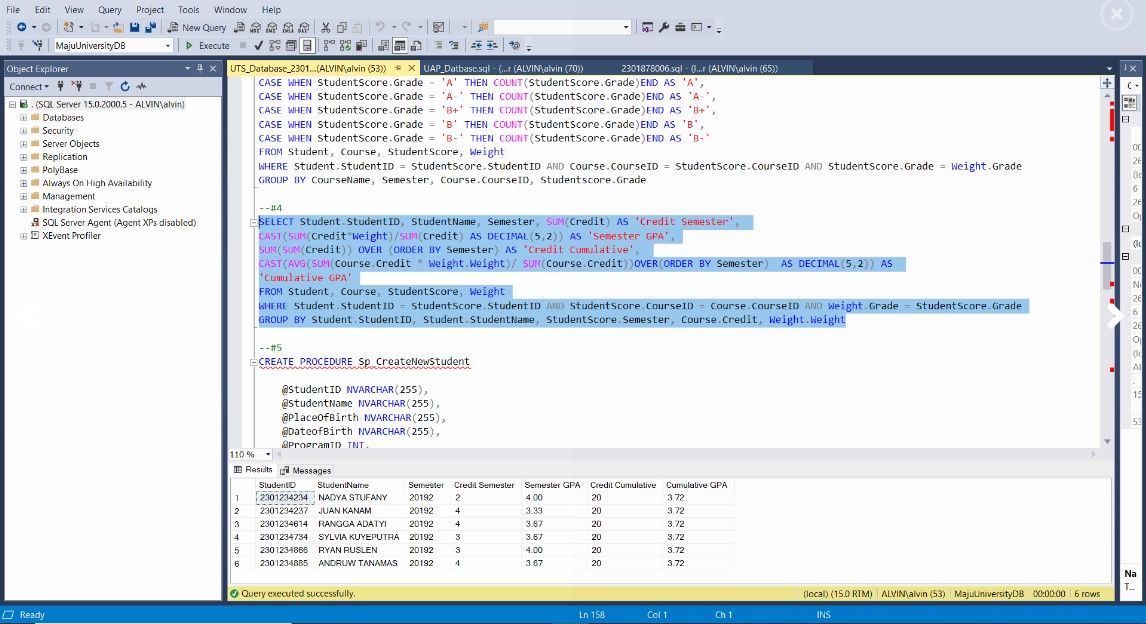Click the Save file icon
This screenshot has height=624, width=1146.
(134, 28)
